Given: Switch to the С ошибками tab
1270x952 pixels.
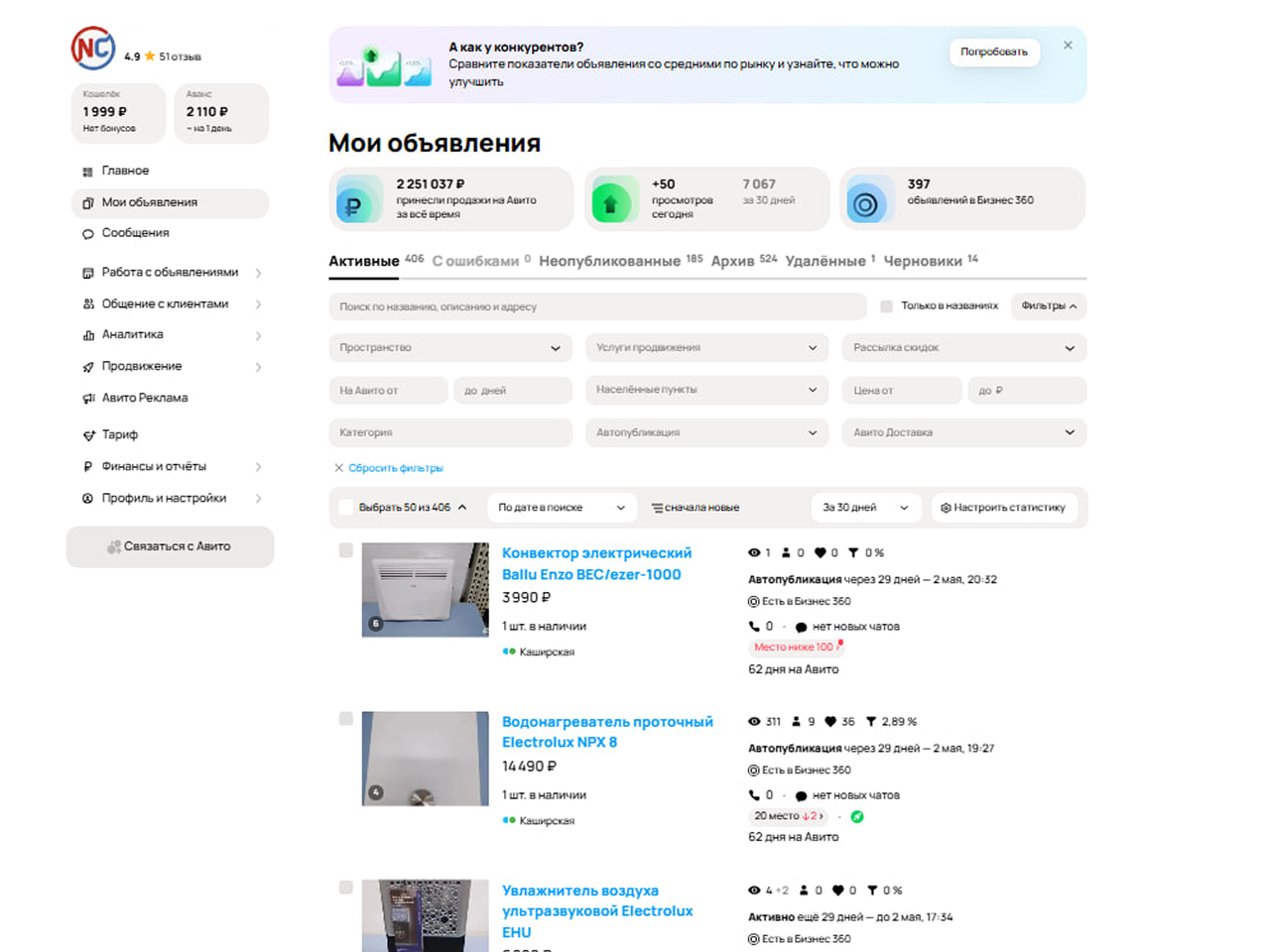Looking at the screenshot, I should [481, 261].
